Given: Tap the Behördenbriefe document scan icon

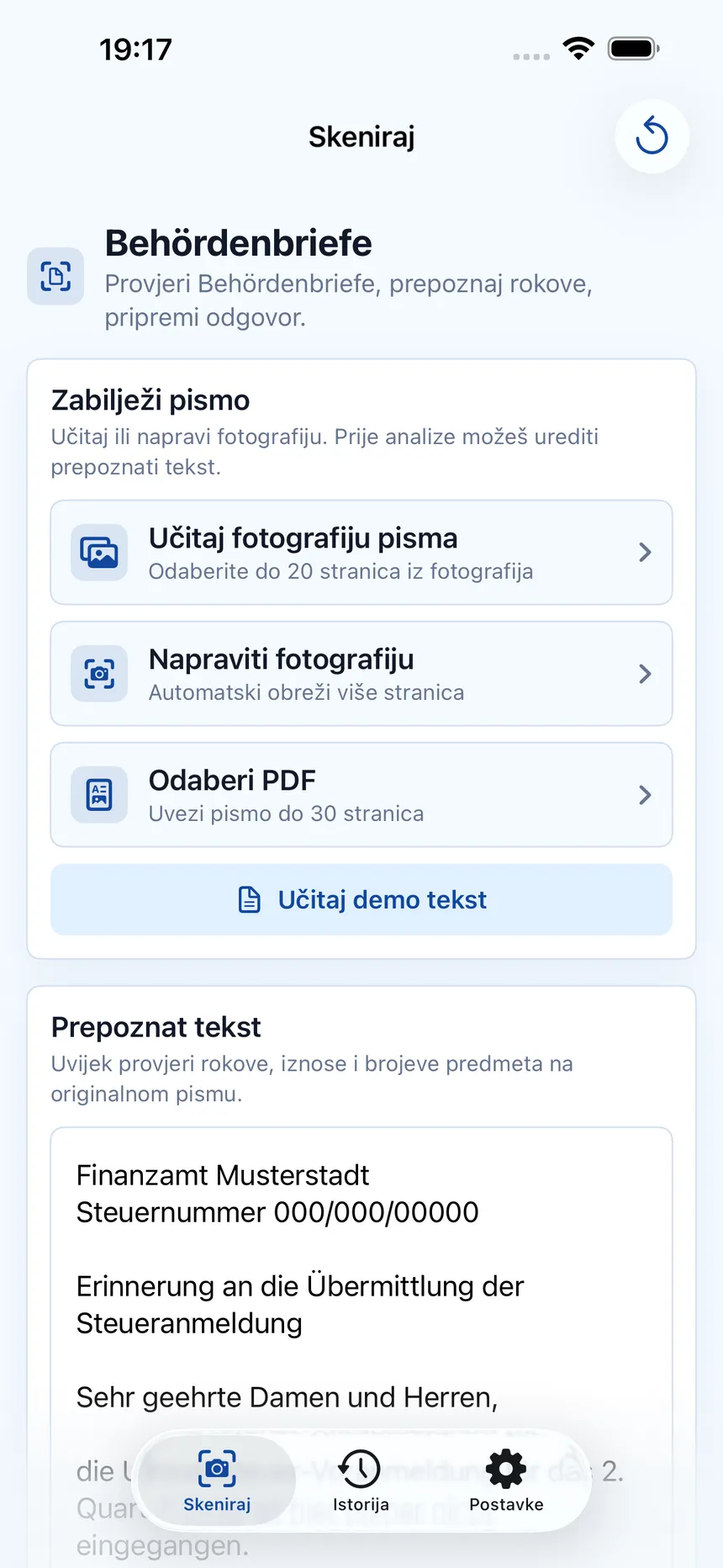Looking at the screenshot, I should [55, 276].
